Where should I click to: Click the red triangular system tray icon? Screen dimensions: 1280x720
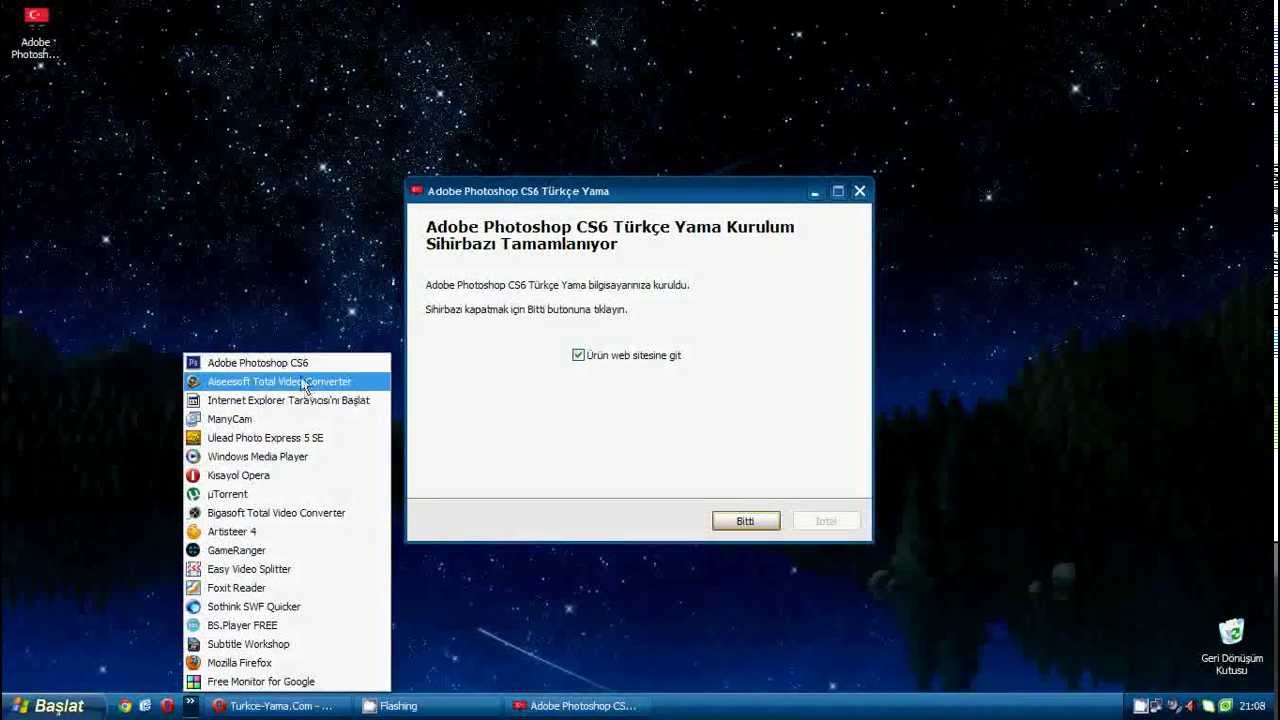coord(1191,706)
